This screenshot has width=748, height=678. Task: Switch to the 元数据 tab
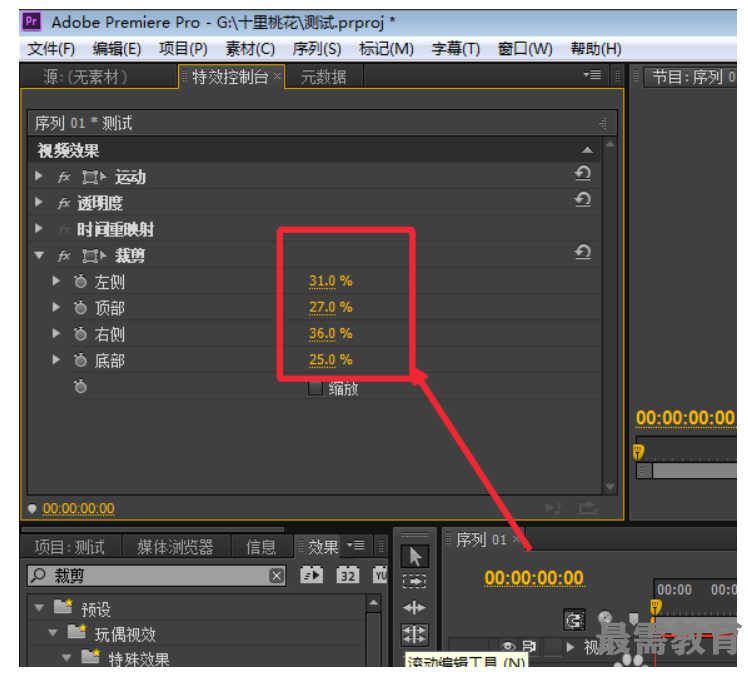323,77
